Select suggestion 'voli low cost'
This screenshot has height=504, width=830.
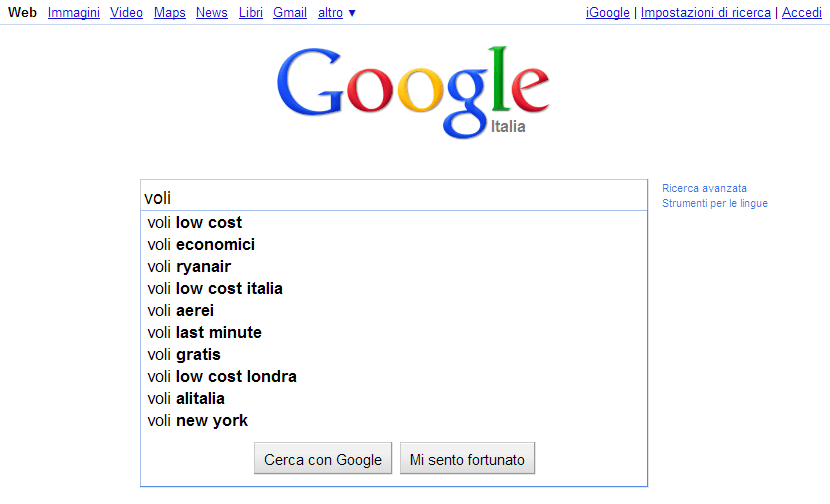195,223
